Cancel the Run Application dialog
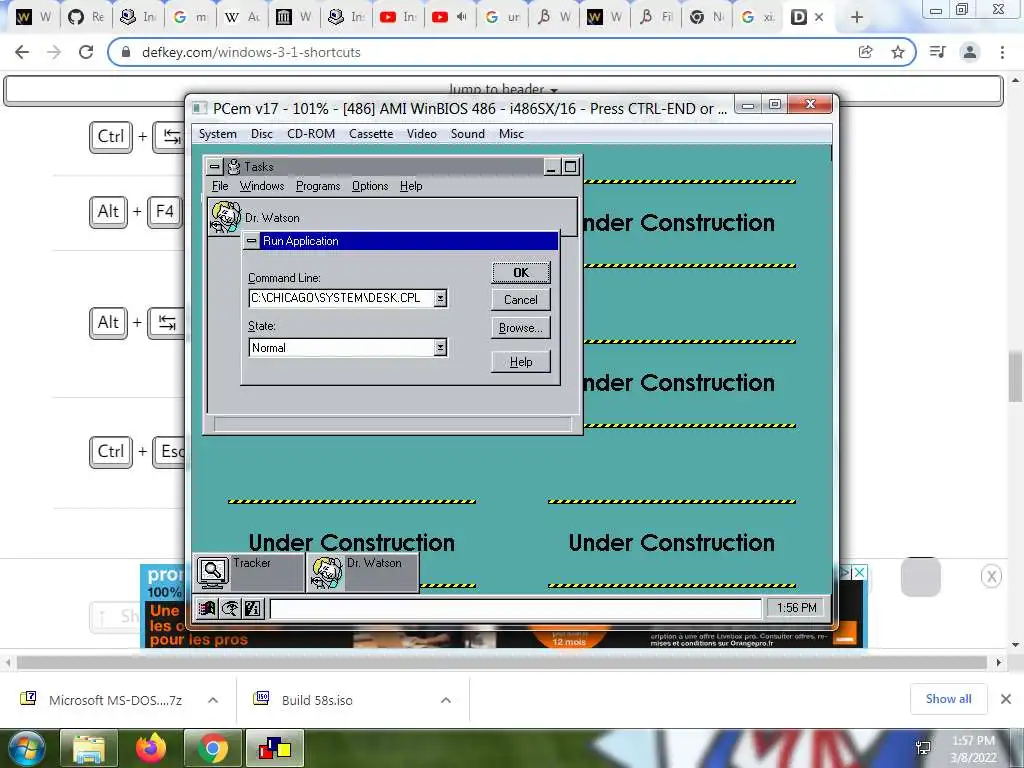 (x=520, y=300)
